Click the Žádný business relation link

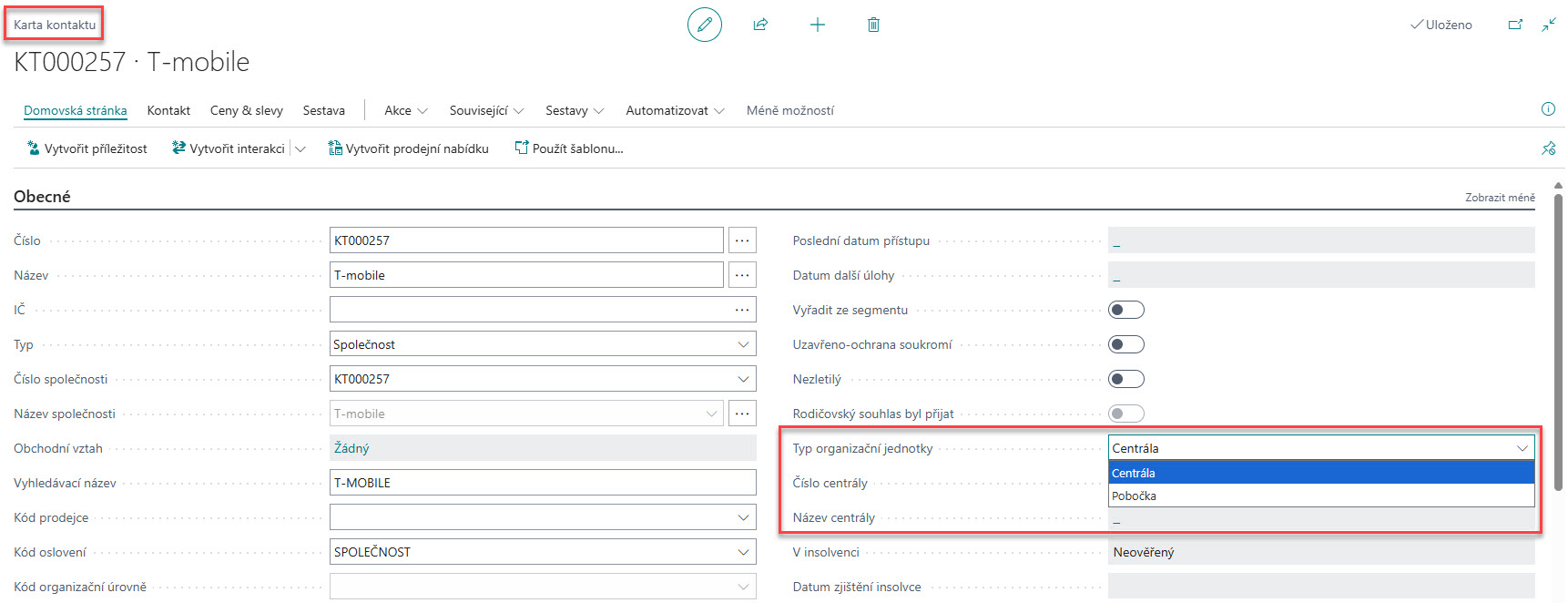coord(351,448)
